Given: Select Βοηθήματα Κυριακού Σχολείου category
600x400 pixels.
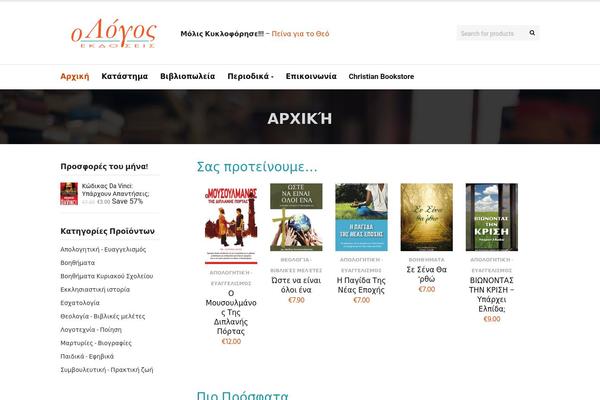Looking at the screenshot, I should click(107, 276).
